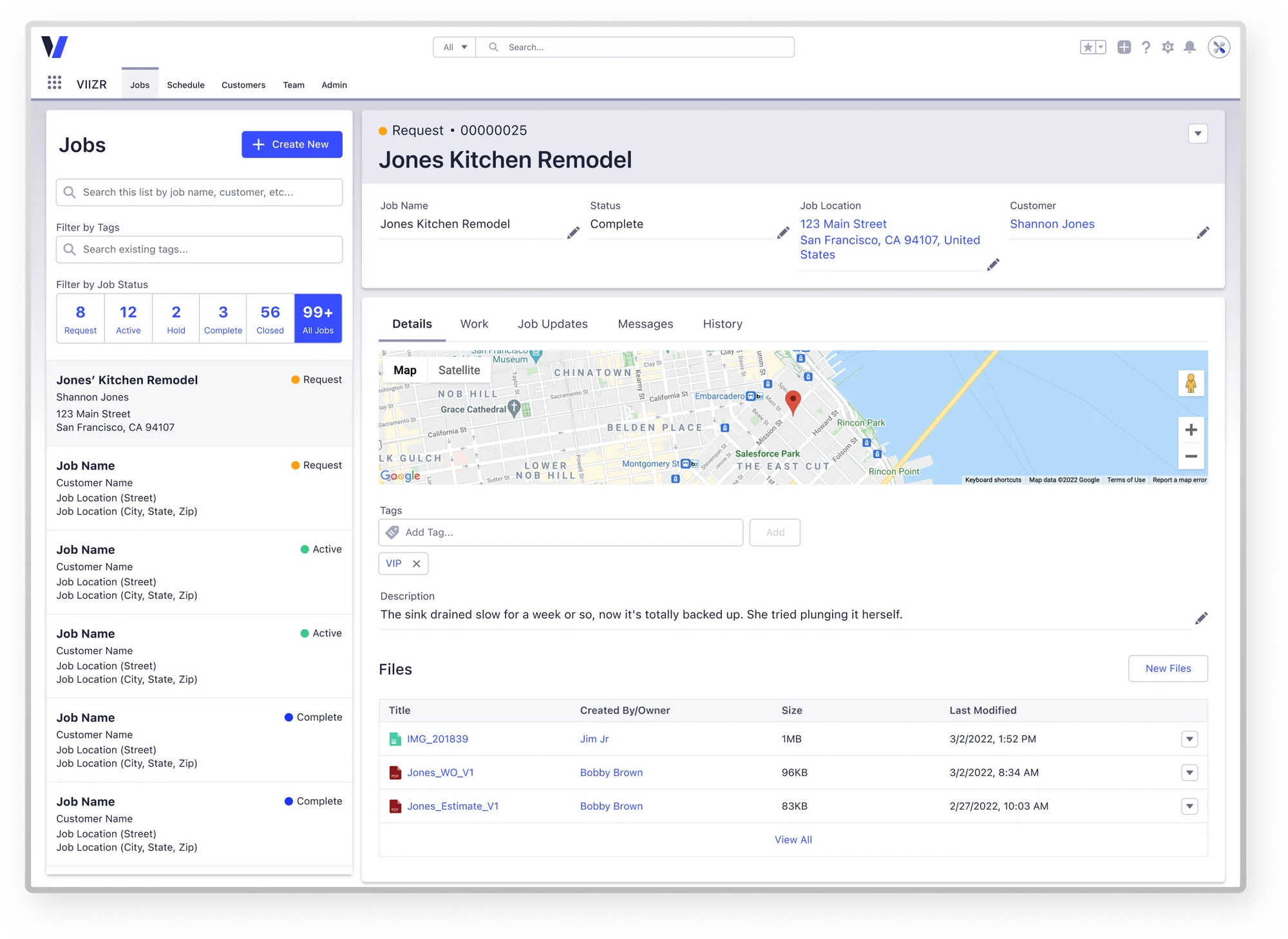Switch map to Satellite view

point(459,370)
